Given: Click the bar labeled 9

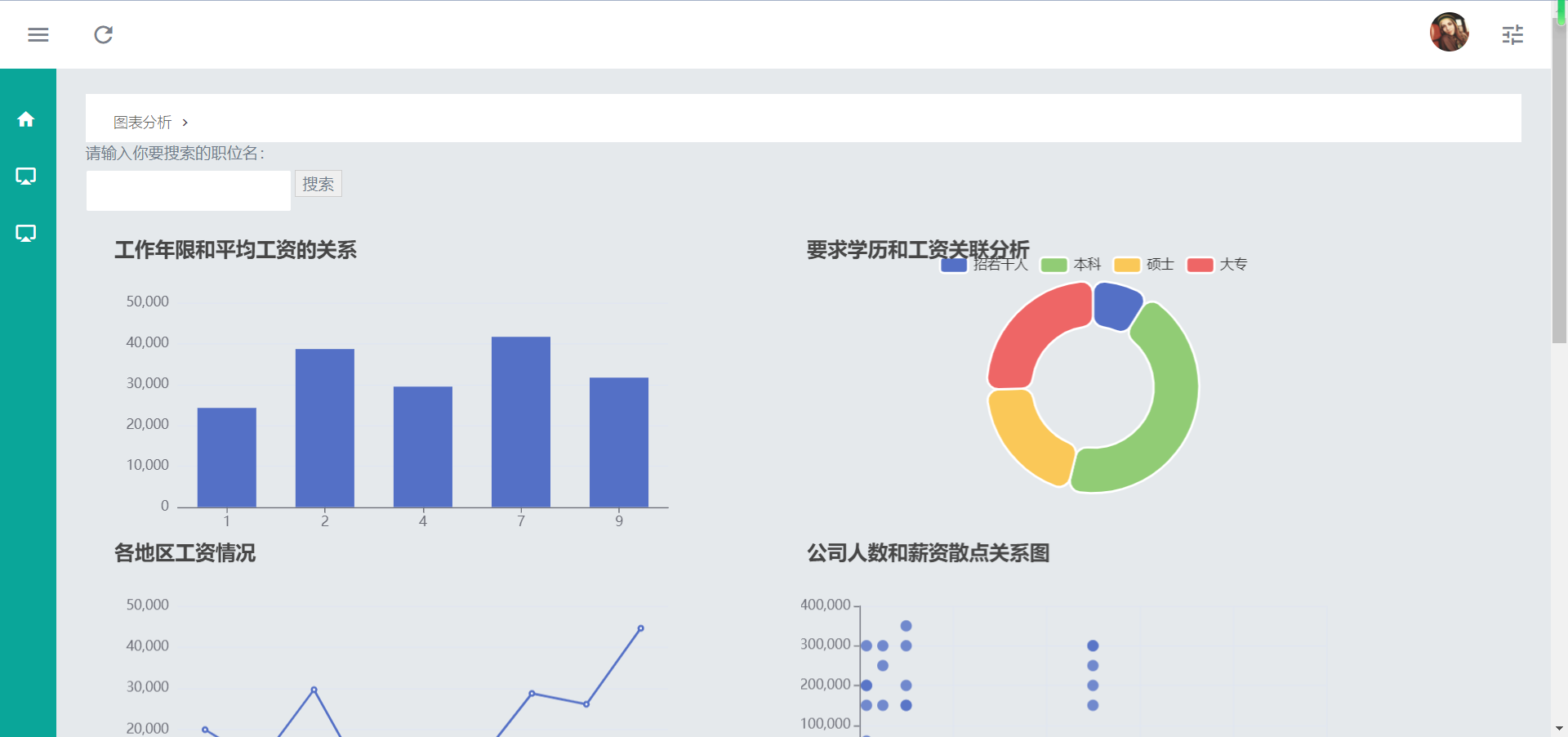Looking at the screenshot, I should [x=619, y=442].
